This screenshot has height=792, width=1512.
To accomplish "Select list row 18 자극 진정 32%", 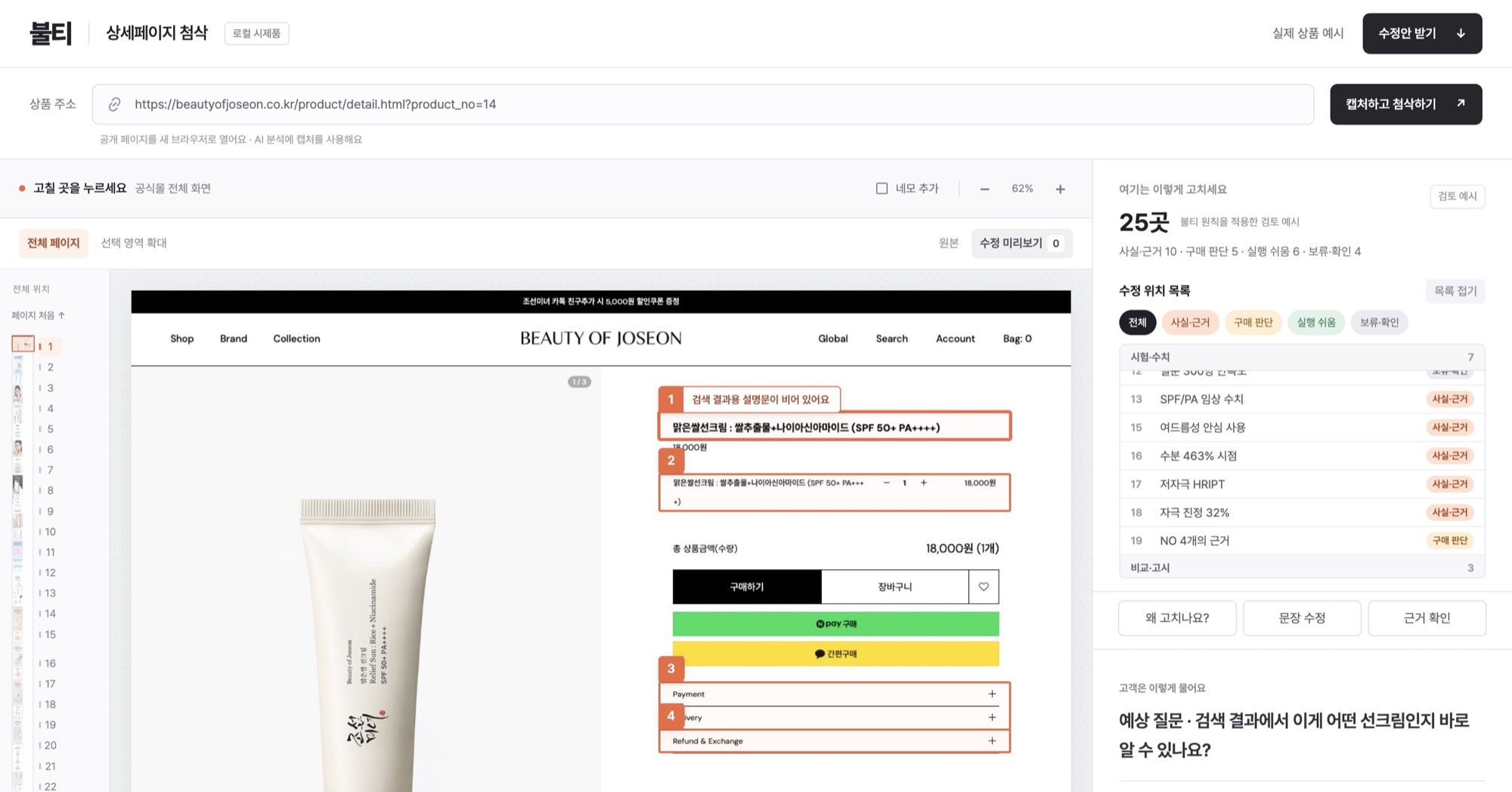I will (1302, 512).
